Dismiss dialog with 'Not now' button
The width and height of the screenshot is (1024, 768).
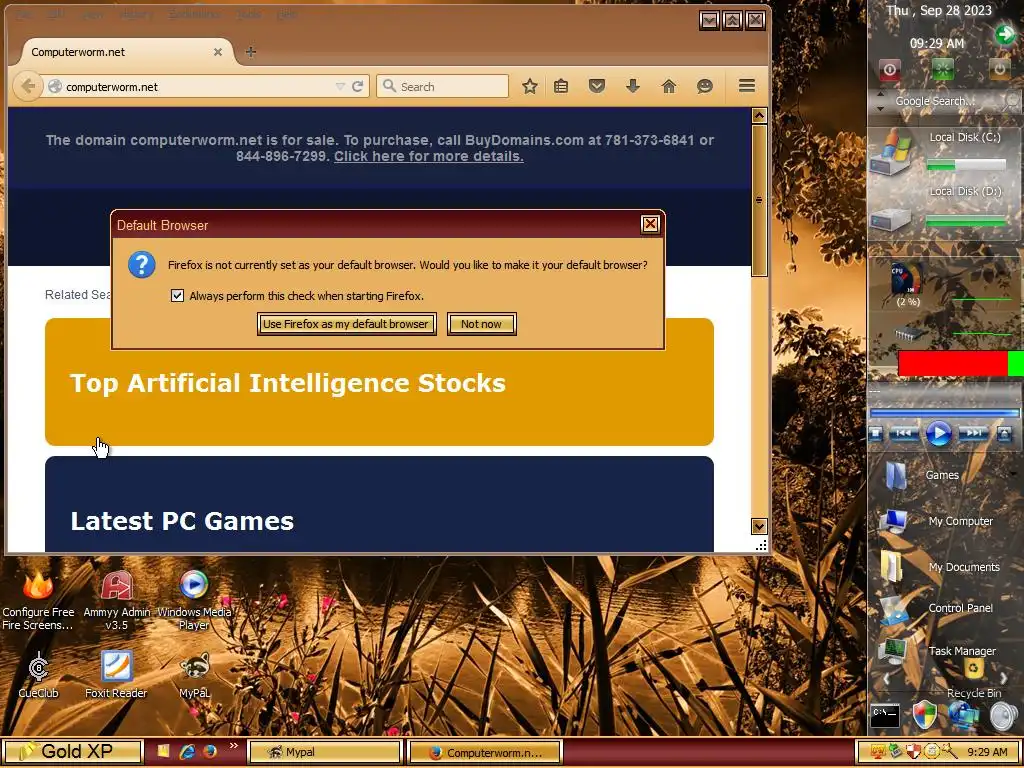click(x=481, y=324)
